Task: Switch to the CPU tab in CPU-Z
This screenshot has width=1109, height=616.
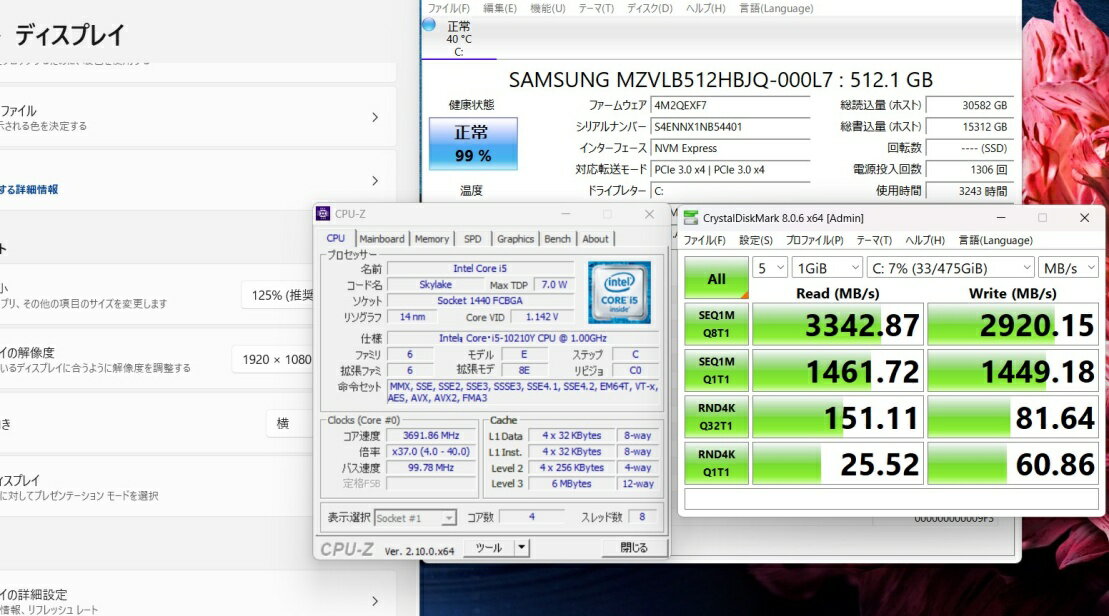Action: (x=336, y=238)
